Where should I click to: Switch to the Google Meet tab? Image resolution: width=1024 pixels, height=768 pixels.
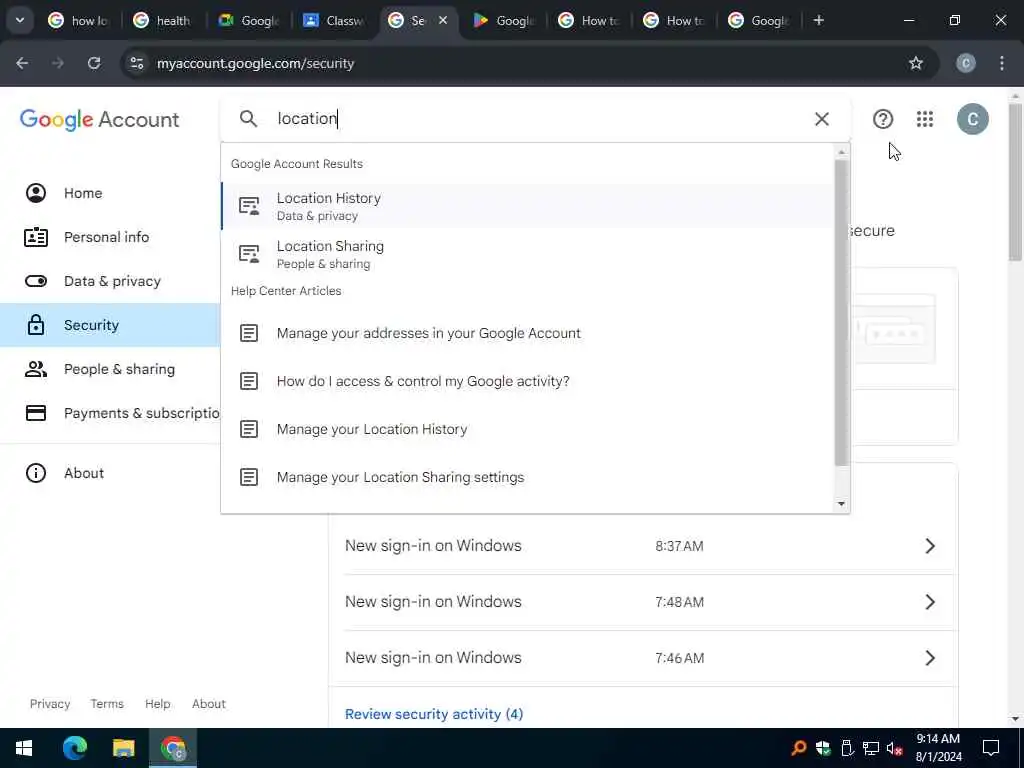248,20
